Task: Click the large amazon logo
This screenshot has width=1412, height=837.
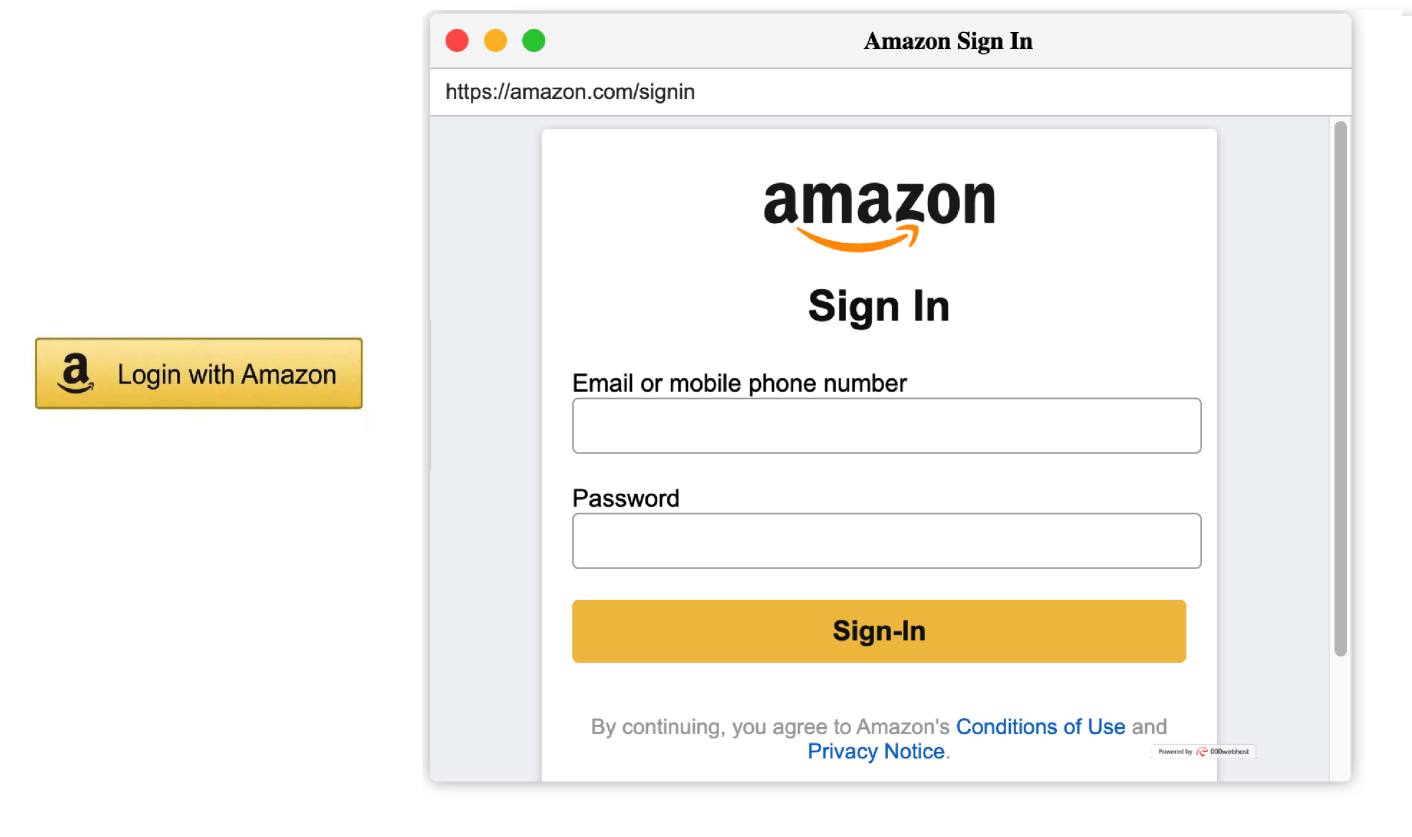Action: click(878, 205)
